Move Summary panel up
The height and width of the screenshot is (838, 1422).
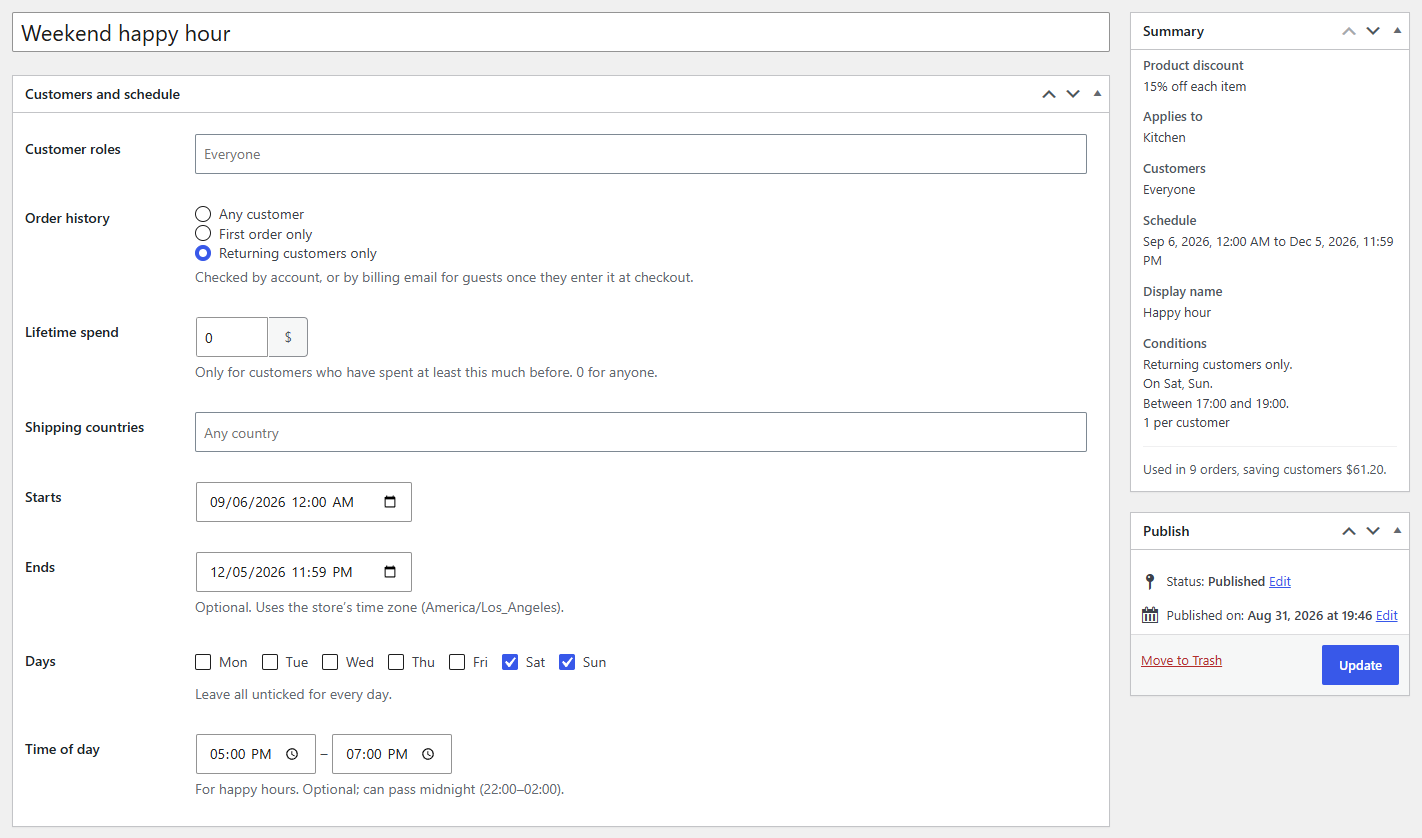[x=1349, y=31]
